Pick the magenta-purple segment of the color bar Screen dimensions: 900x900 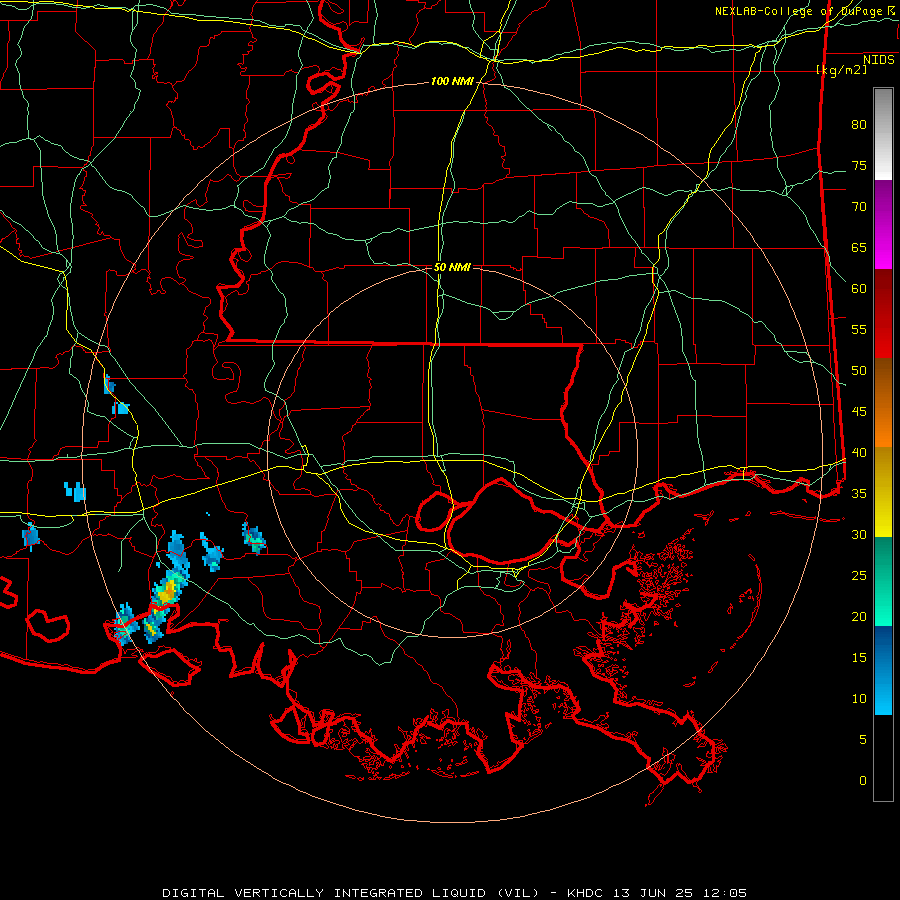pos(883,225)
